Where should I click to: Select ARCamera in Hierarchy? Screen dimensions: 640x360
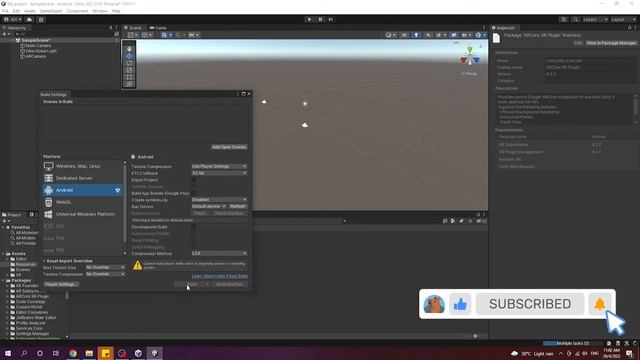tap(36, 56)
